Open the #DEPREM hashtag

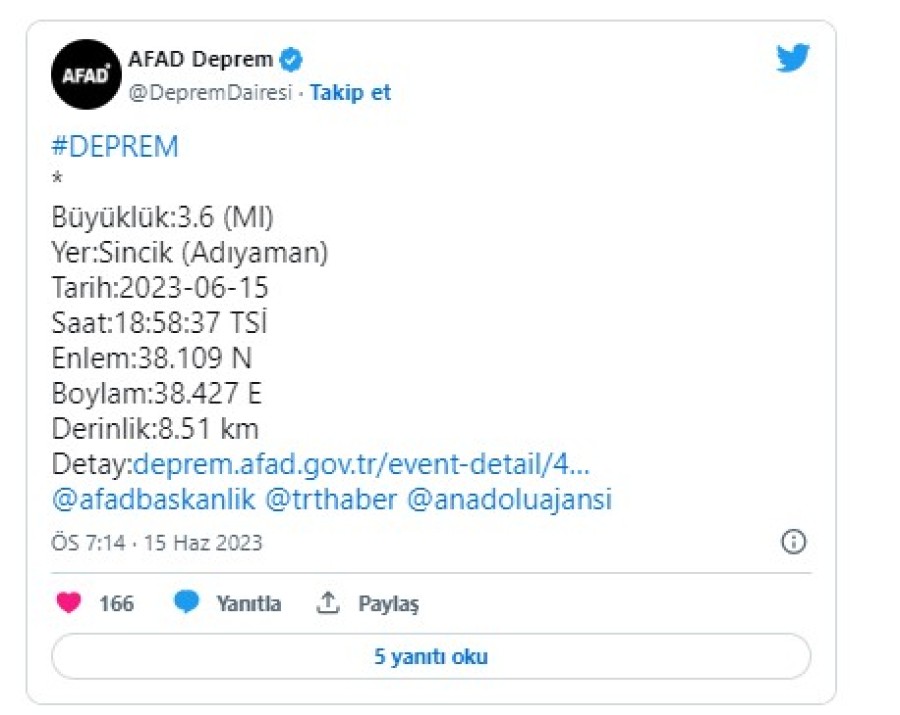[114, 147]
